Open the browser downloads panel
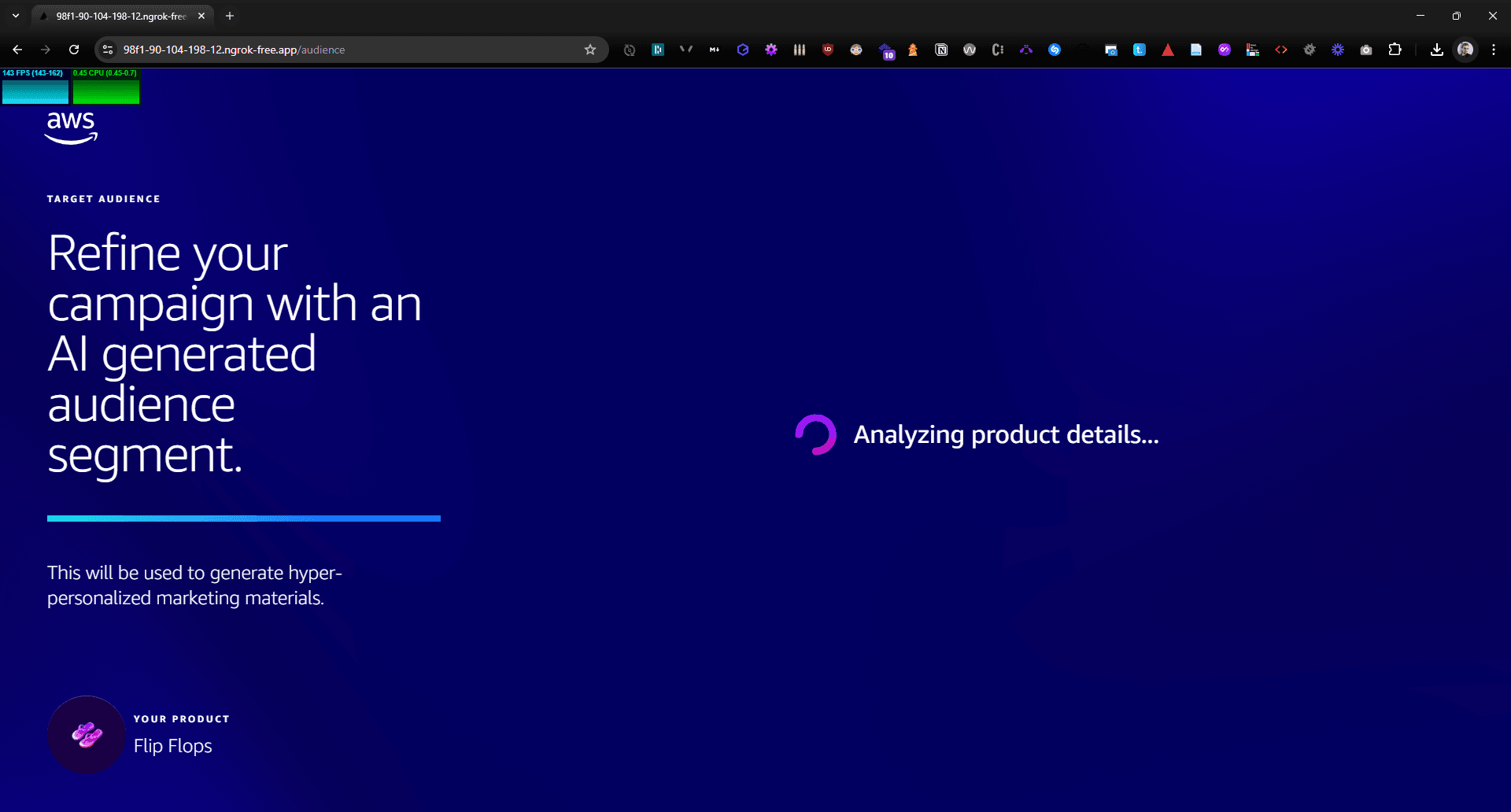 pyautogui.click(x=1437, y=50)
